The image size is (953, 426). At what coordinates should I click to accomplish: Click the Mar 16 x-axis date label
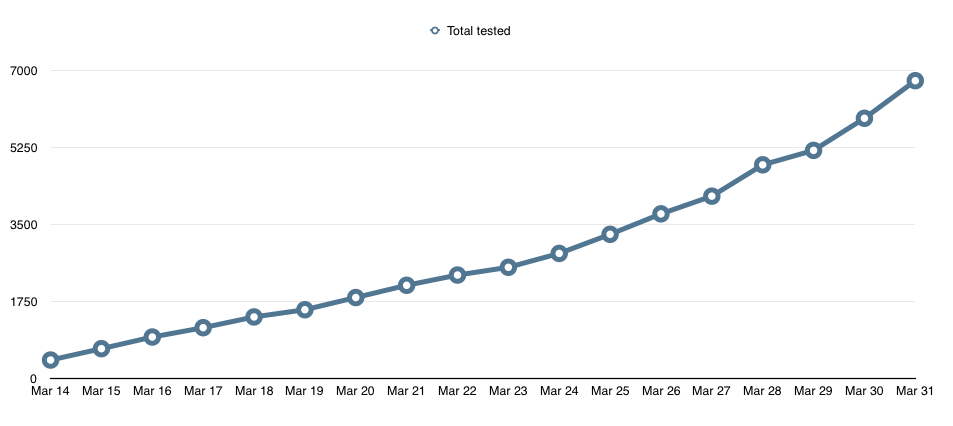(152, 392)
